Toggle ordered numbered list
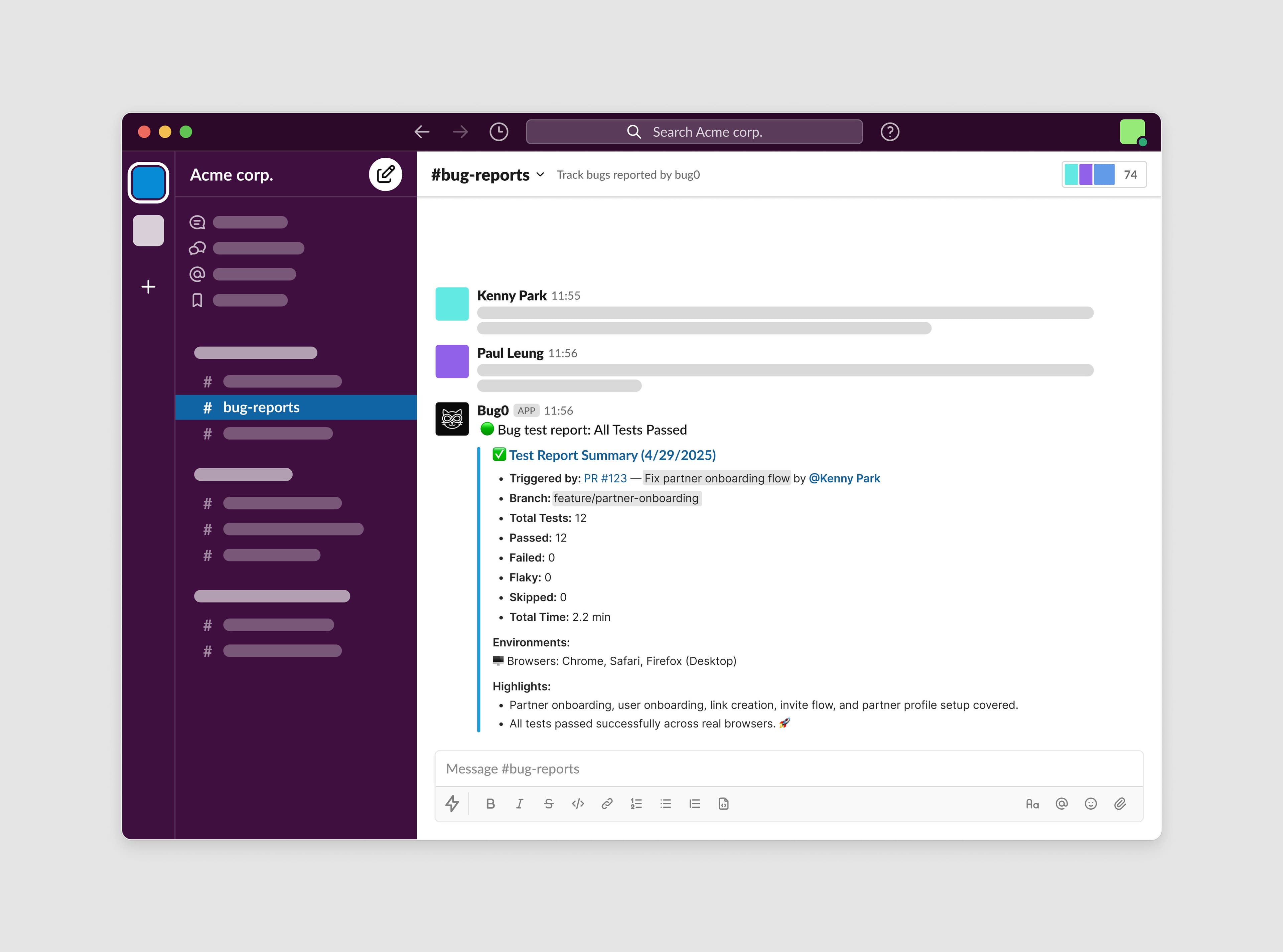This screenshot has width=1283, height=952. 636,804
